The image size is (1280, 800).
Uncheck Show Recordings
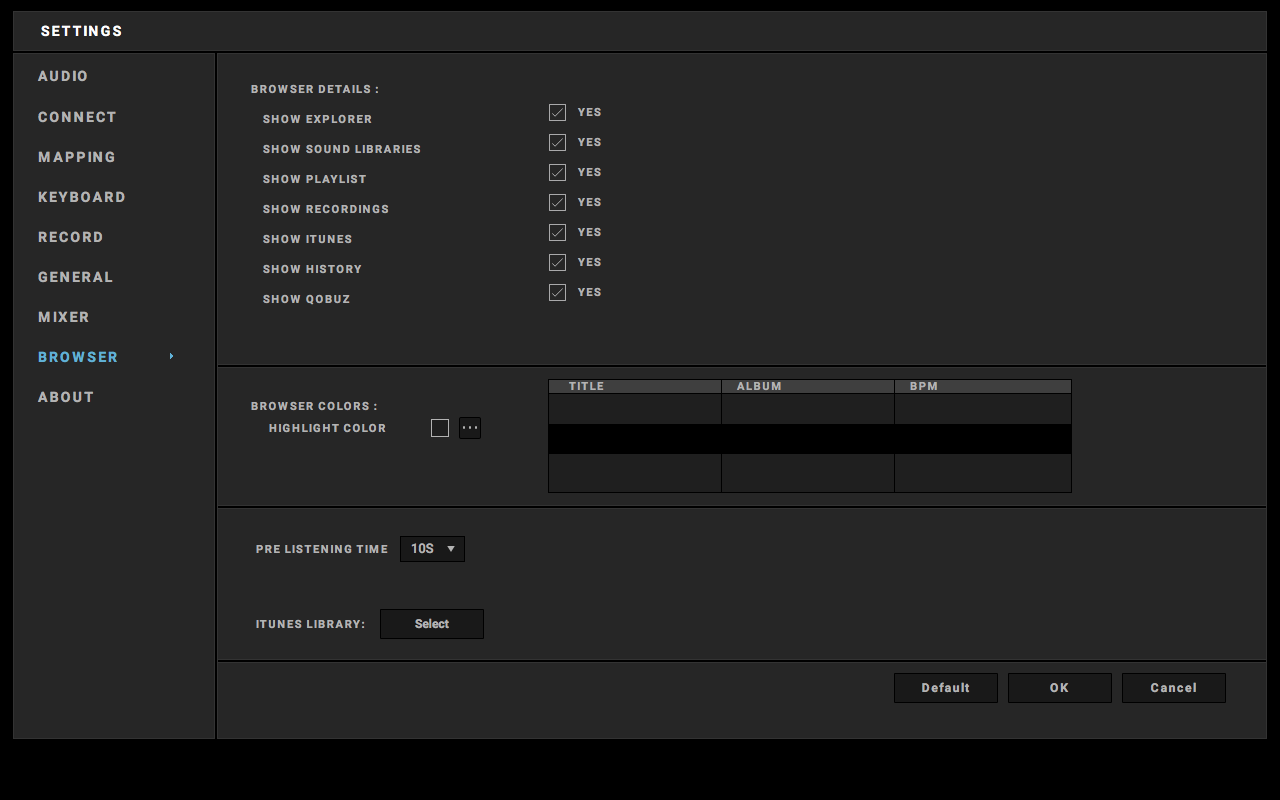tap(557, 202)
